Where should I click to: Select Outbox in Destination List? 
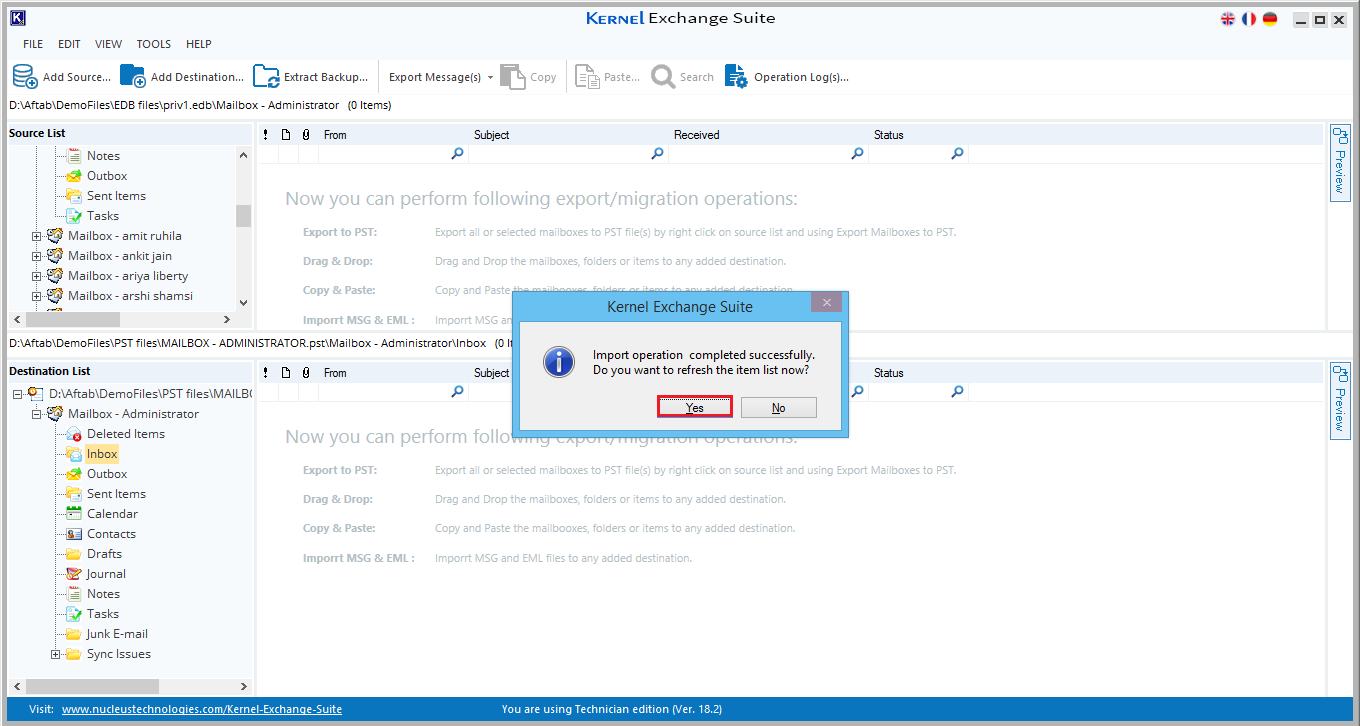tap(107, 474)
